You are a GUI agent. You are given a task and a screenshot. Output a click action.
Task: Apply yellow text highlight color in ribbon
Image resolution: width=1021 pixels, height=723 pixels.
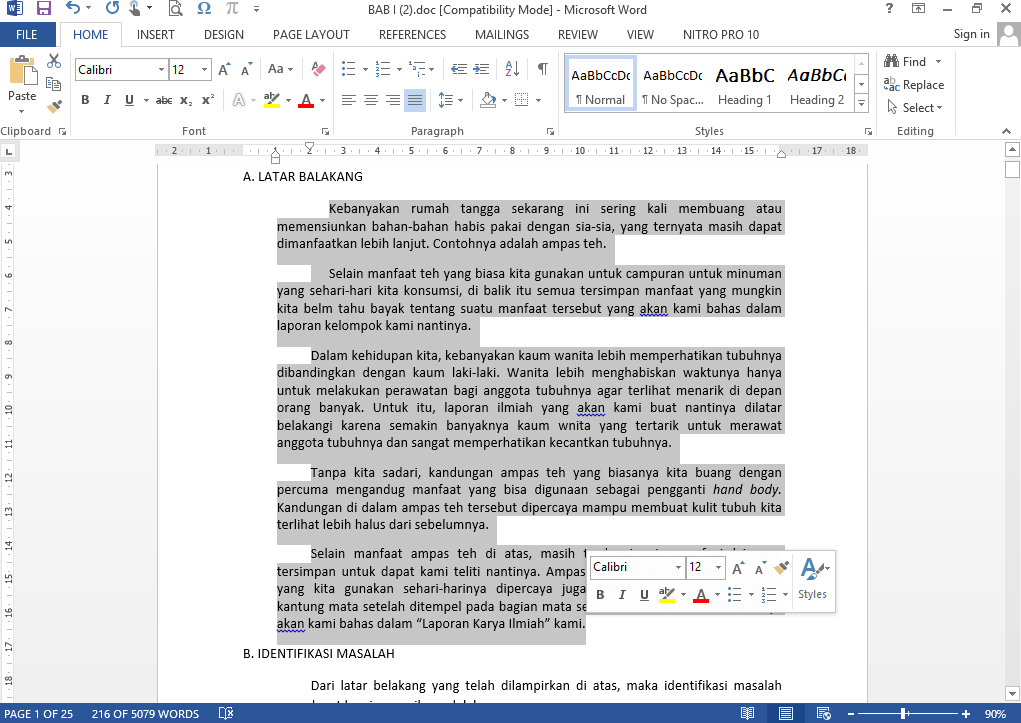[272, 100]
